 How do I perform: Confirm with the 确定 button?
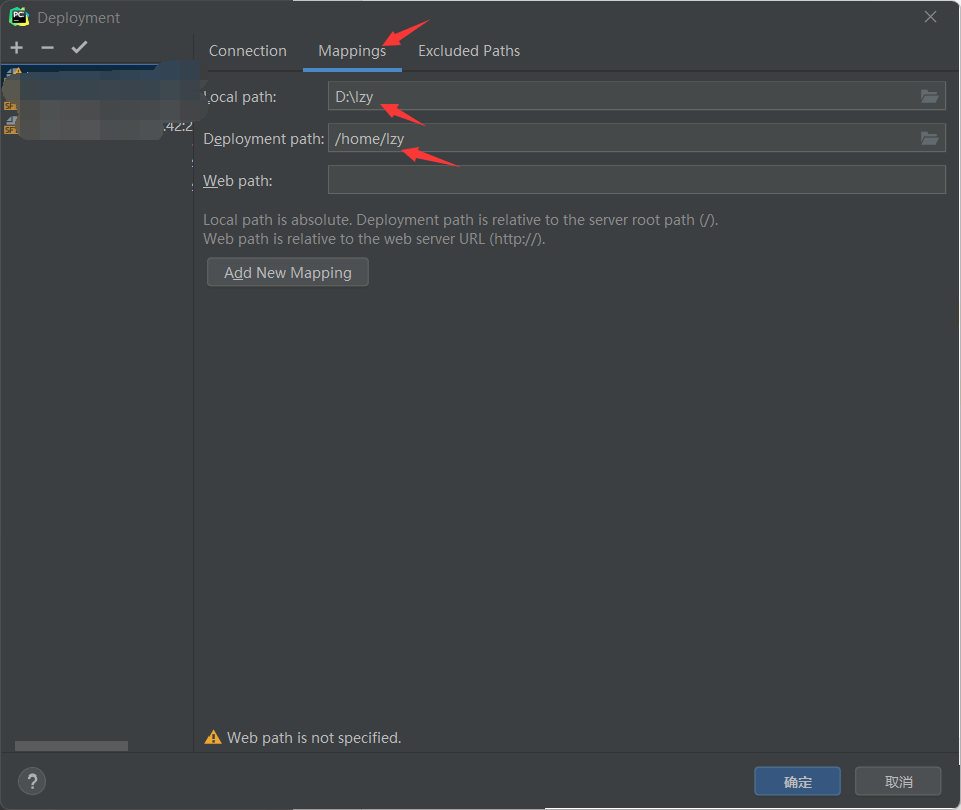798,781
